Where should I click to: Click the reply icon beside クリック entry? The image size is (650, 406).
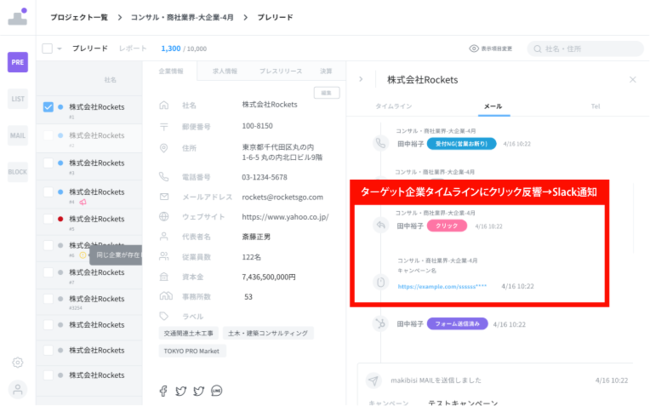[x=380, y=225]
